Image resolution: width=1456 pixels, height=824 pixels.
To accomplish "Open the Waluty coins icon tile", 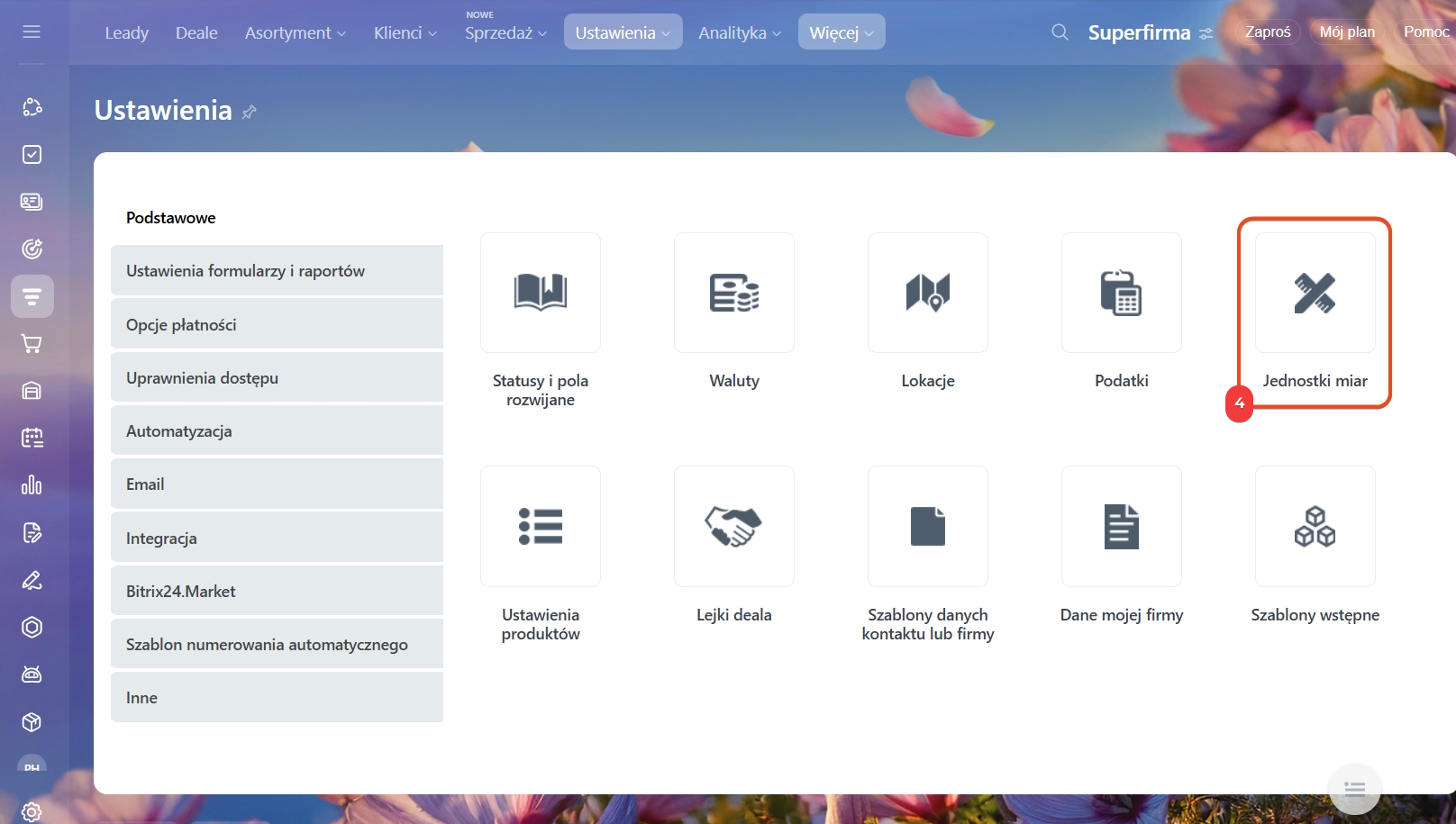I will tap(734, 293).
